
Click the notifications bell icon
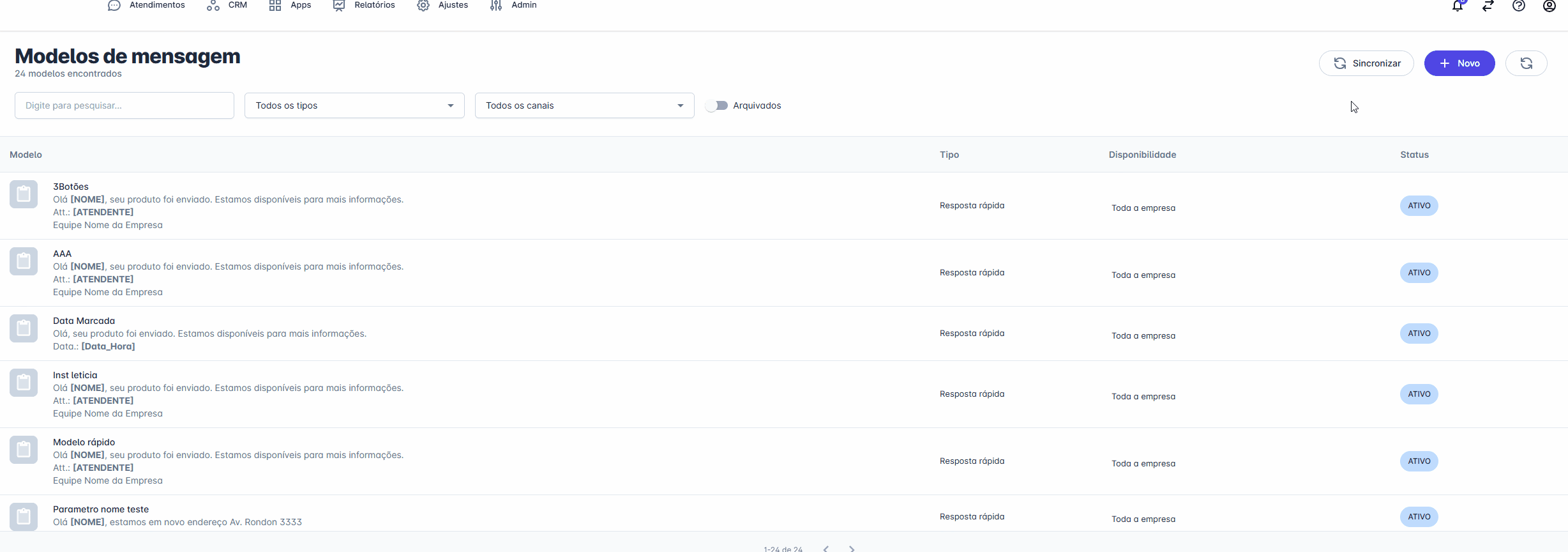1458,6
